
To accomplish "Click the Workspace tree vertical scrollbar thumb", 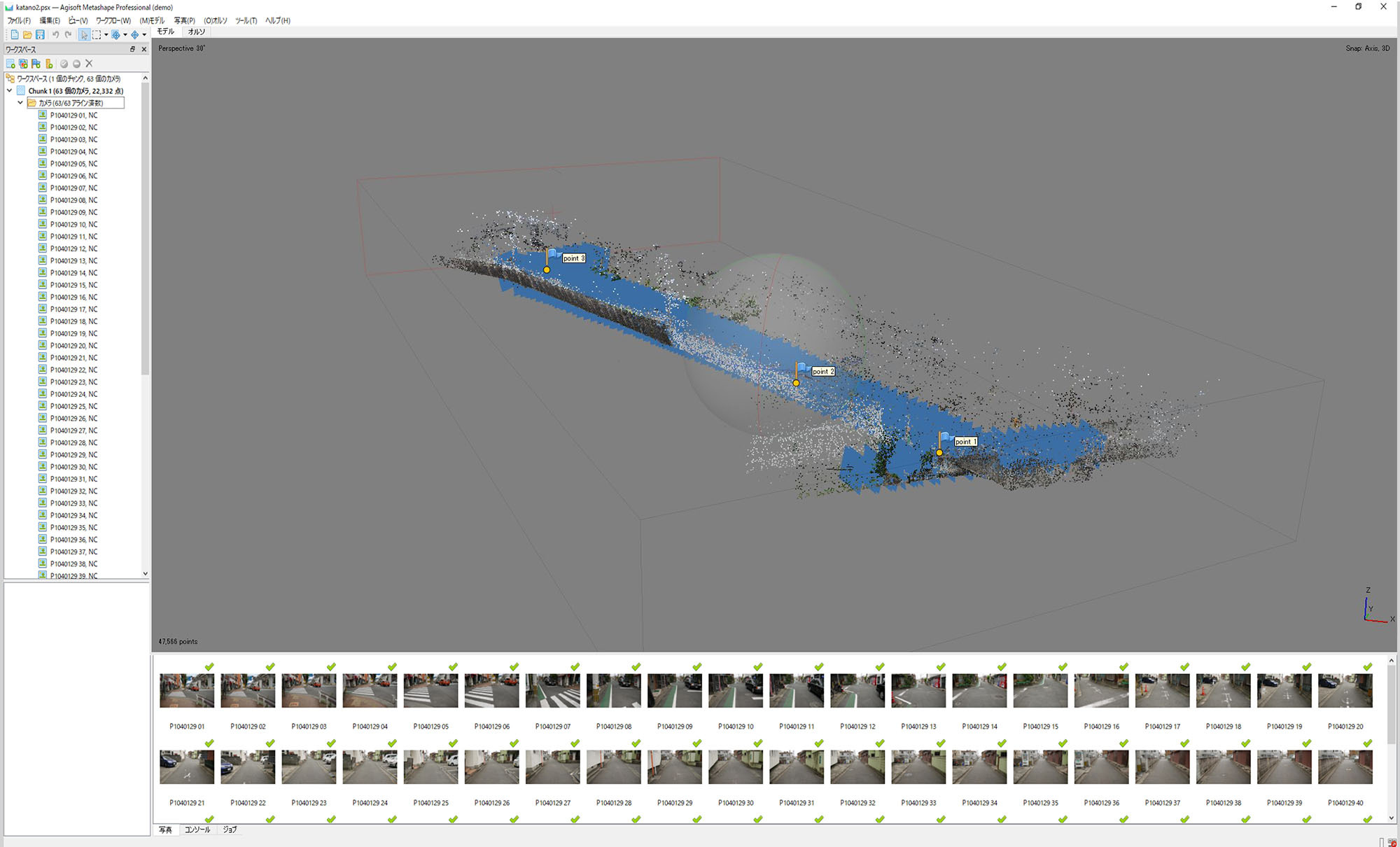I will pyautogui.click(x=145, y=228).
